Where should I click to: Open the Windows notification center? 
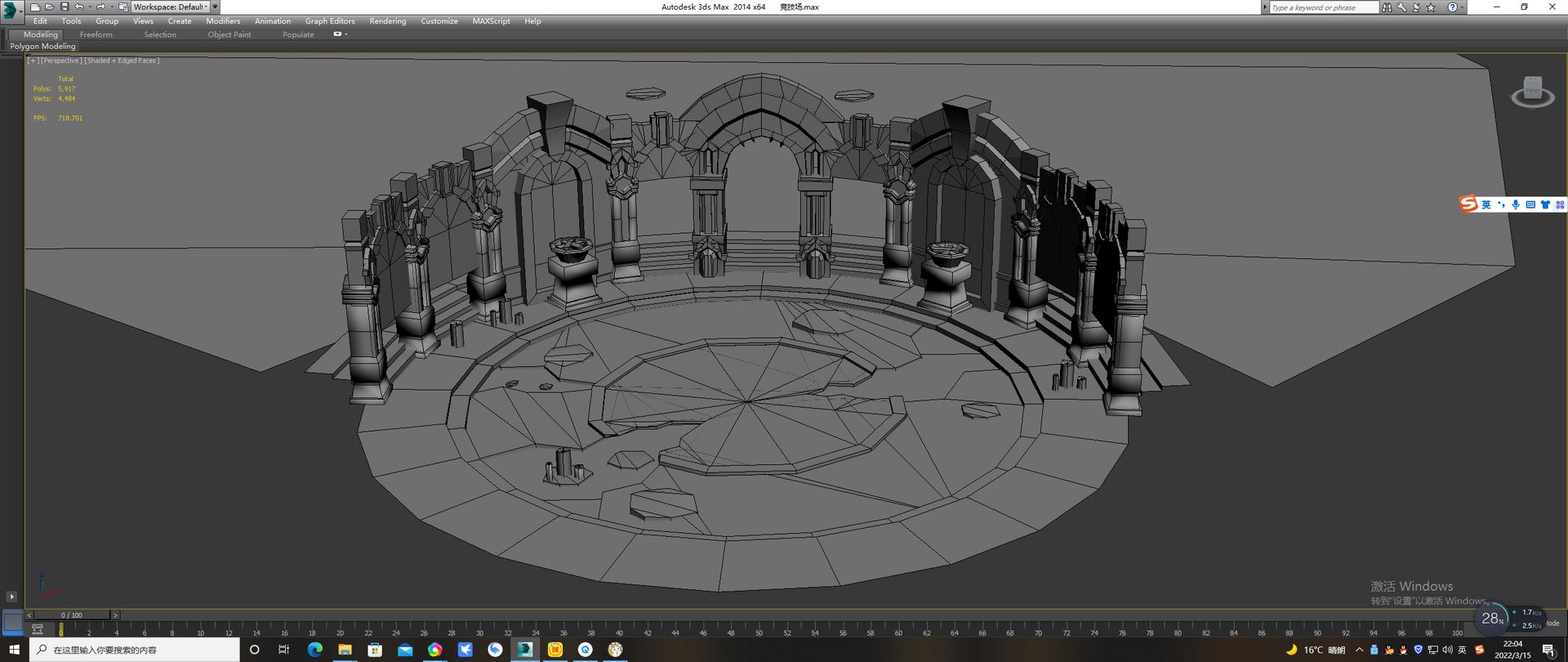pyautogui.click(x=1548, y=650)
